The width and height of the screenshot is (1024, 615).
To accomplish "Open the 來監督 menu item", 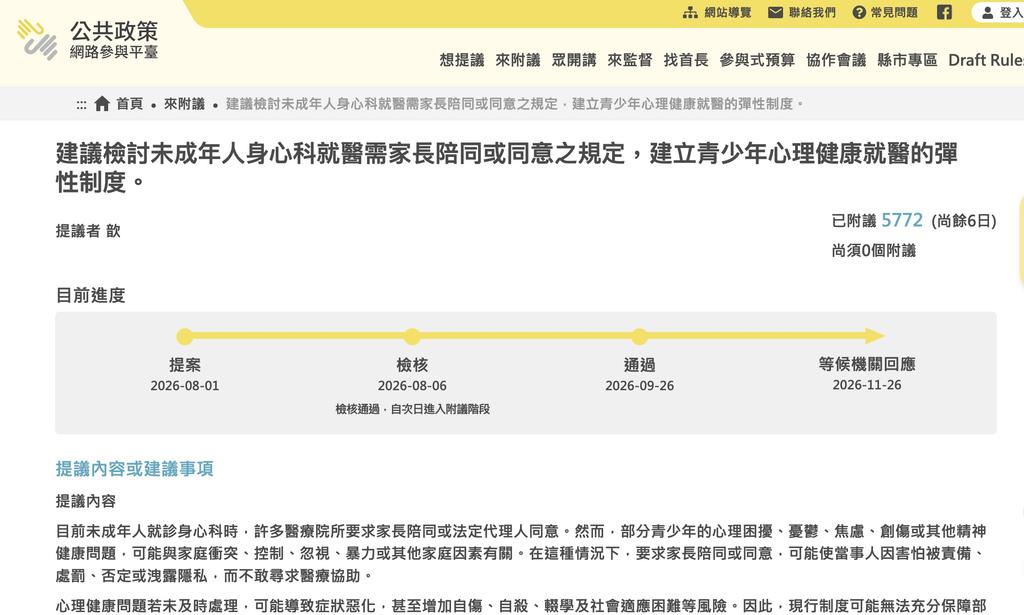I will (630, 60).
